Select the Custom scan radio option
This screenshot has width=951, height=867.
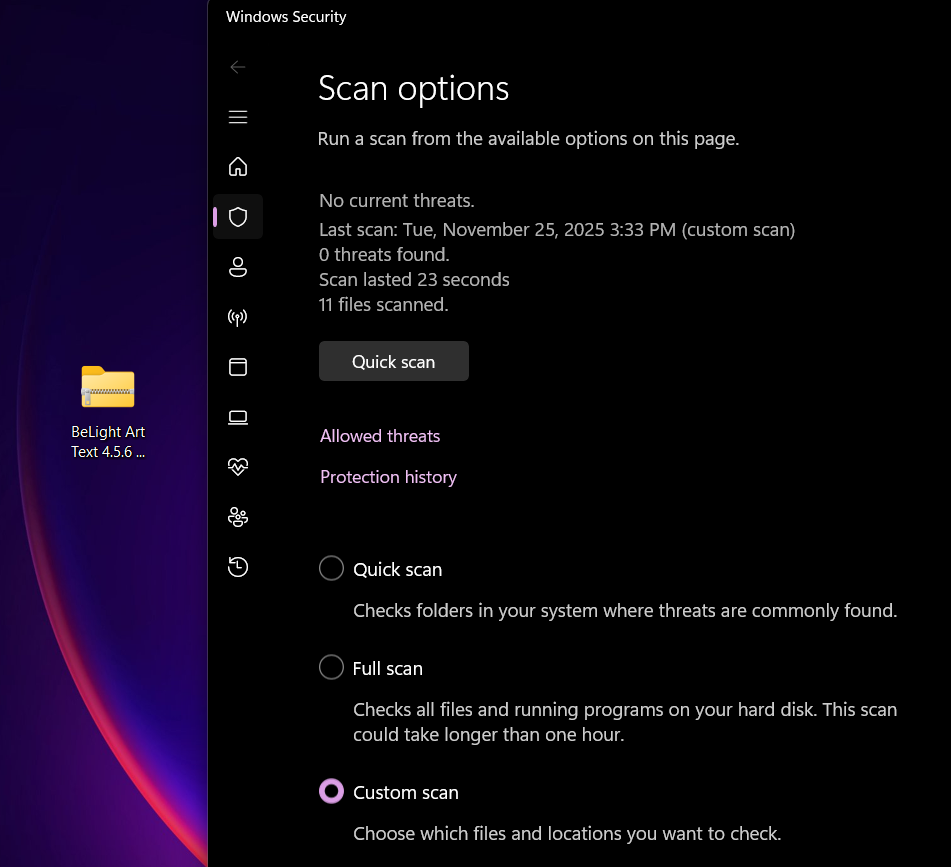pos(331,792)
